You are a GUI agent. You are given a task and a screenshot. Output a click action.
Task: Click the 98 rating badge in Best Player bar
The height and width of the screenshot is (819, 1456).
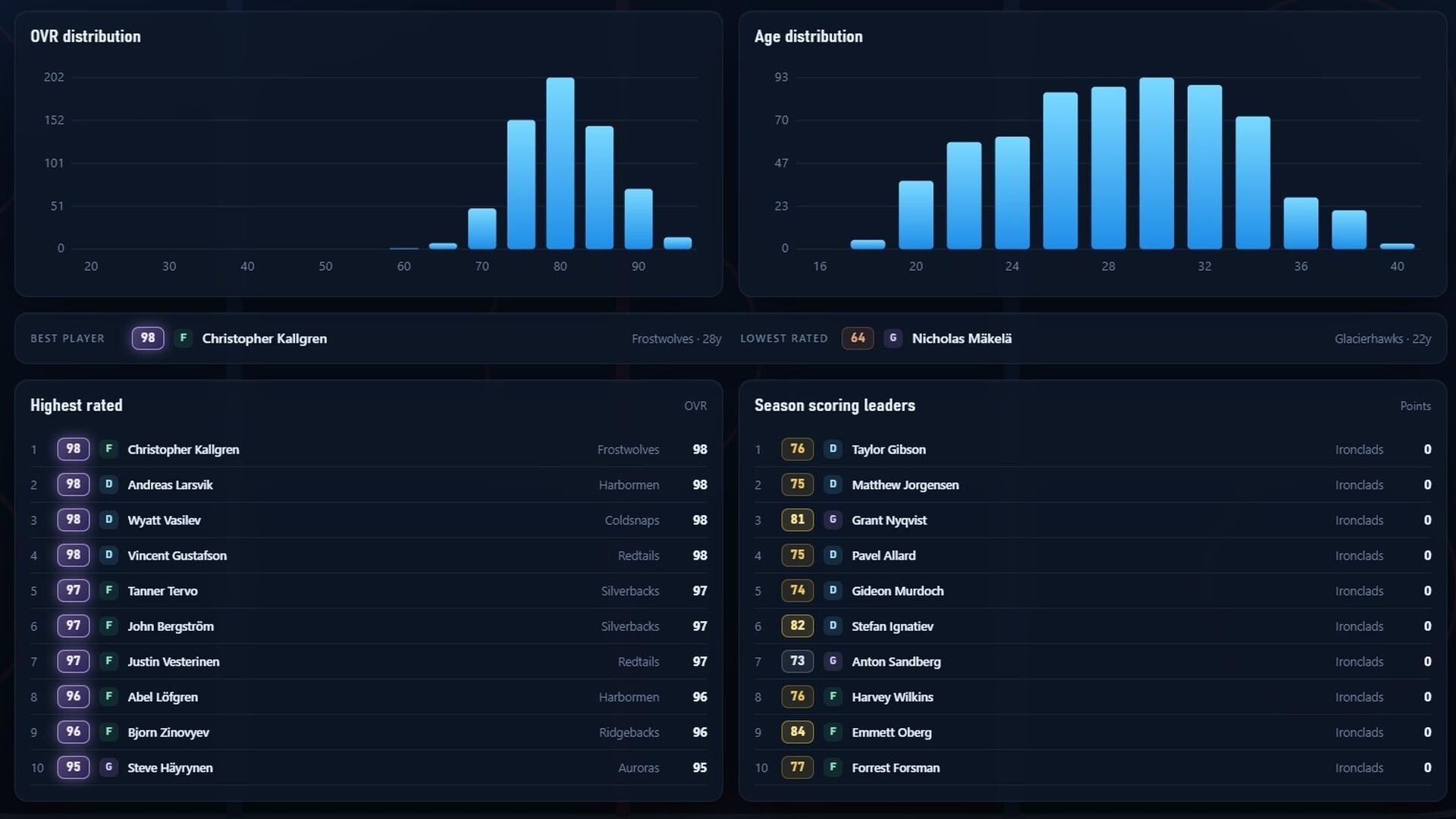tap(148, 338)
